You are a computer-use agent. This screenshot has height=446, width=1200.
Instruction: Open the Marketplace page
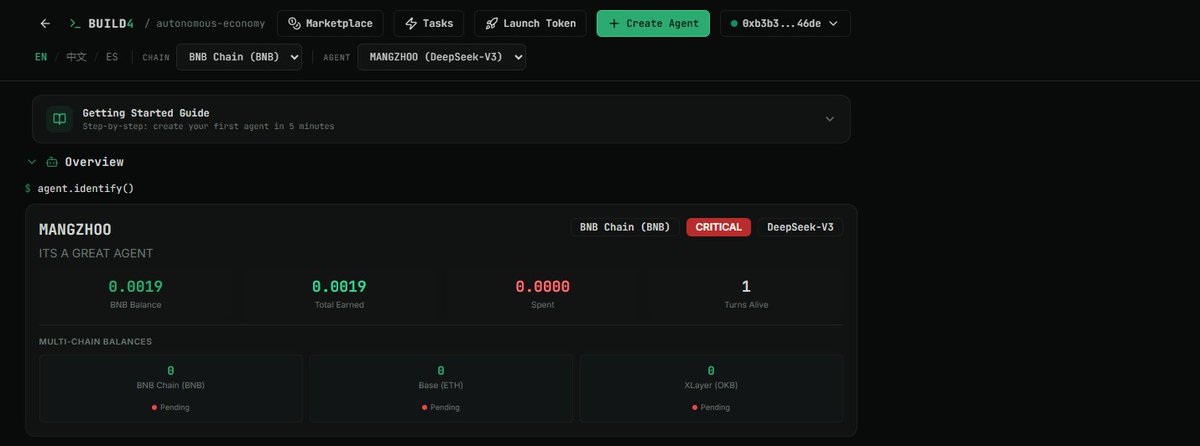coord(331,23)
